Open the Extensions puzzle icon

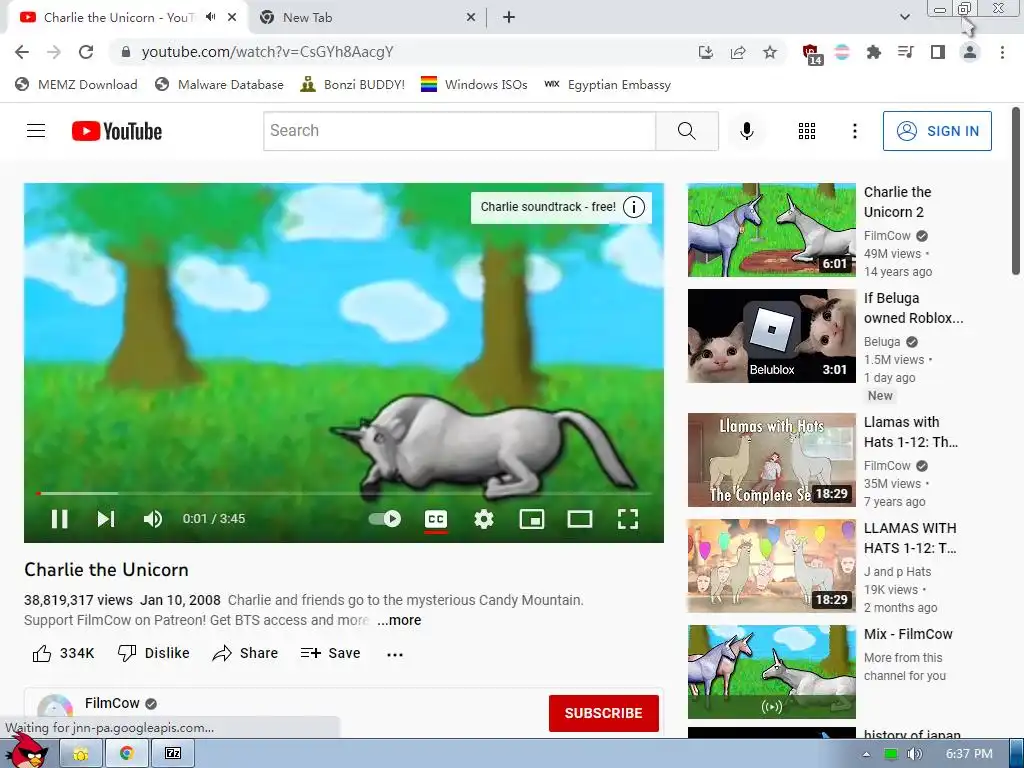point(873,52)
